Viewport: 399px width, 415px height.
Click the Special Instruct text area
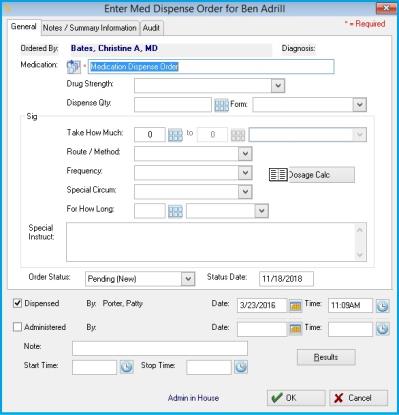216,242
